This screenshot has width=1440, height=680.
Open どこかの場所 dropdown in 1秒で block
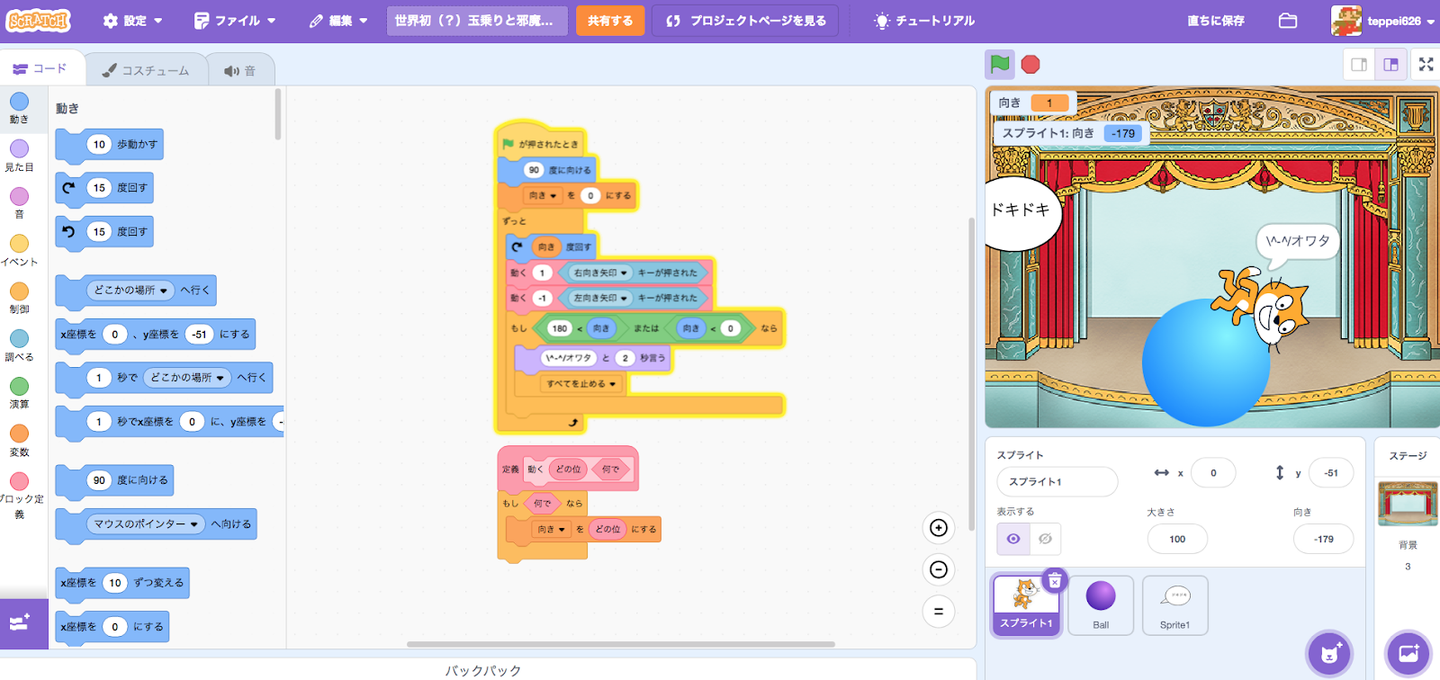[x=187, y=378]
